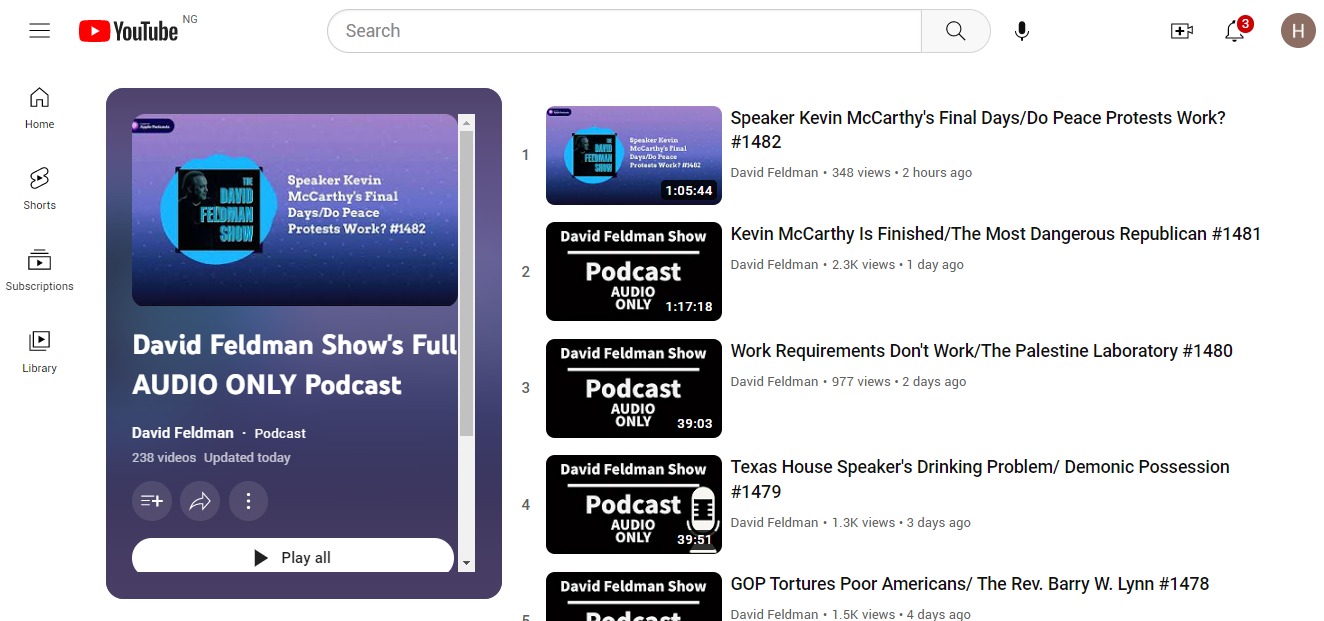This screenshot has width=1324, height=621.
Task: Open David Feldman channel under video #1480
Action: [775, 381]
